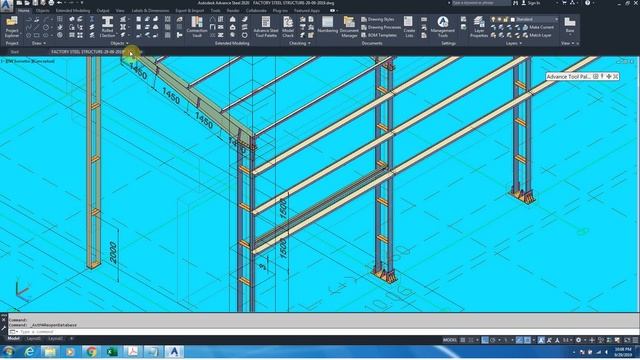Open the Base view dropdown arrow
Viewport: 640px width, 360px height.
point(570,35)
